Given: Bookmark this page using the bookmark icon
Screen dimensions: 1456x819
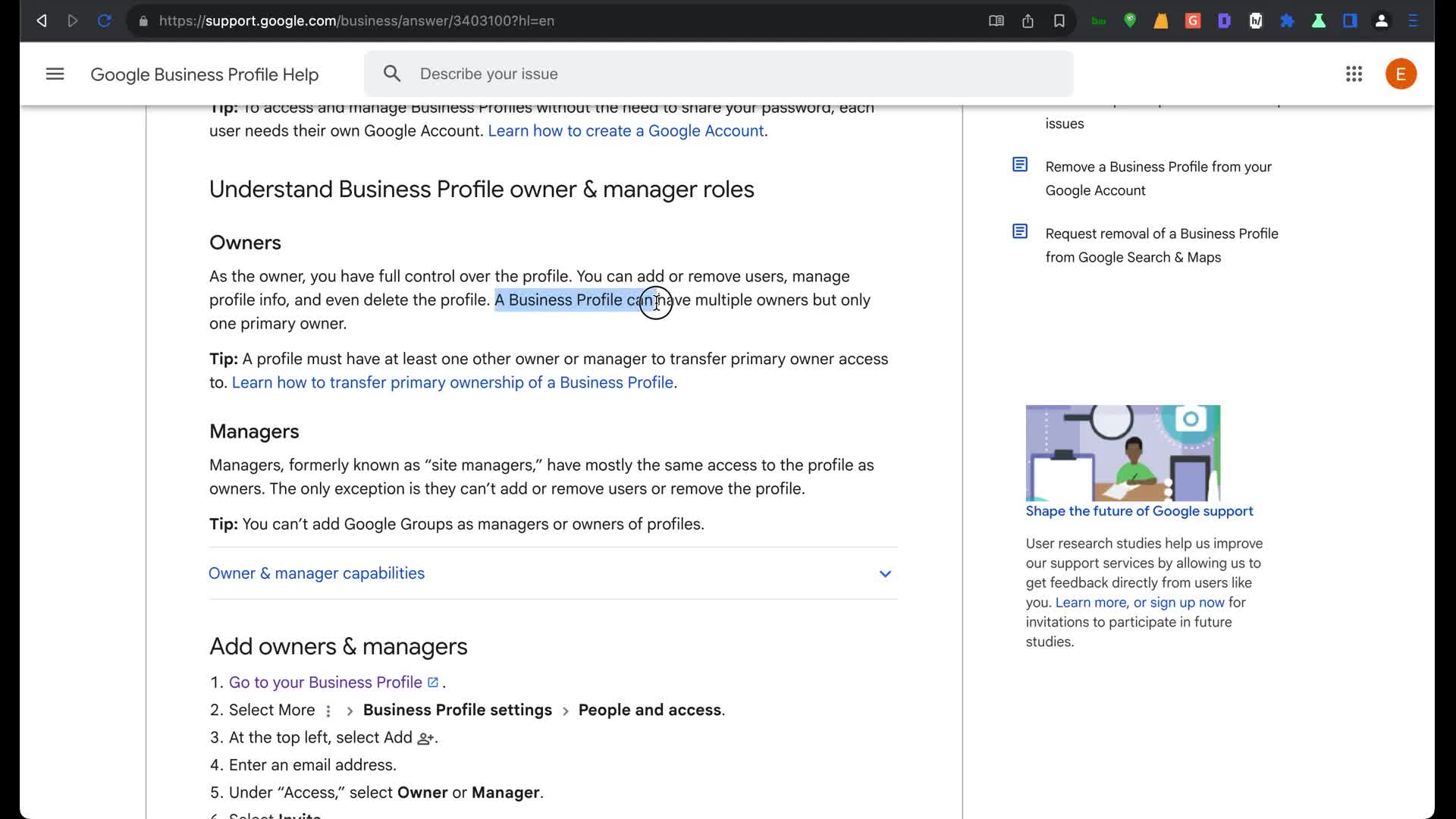Looking at the screenshot, I should 1059,21.
